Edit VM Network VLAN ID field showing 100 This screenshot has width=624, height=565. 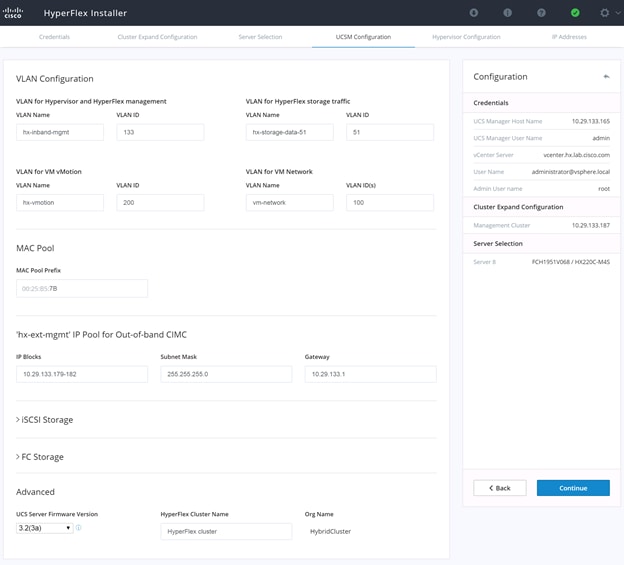pos(390,203)
